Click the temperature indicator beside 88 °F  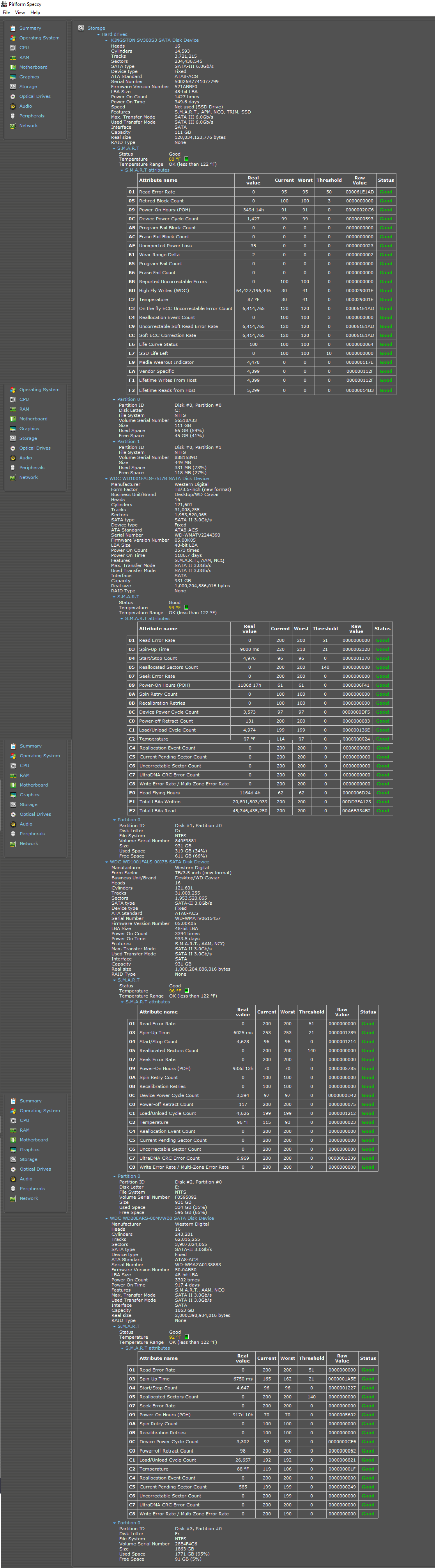[186, 159]
